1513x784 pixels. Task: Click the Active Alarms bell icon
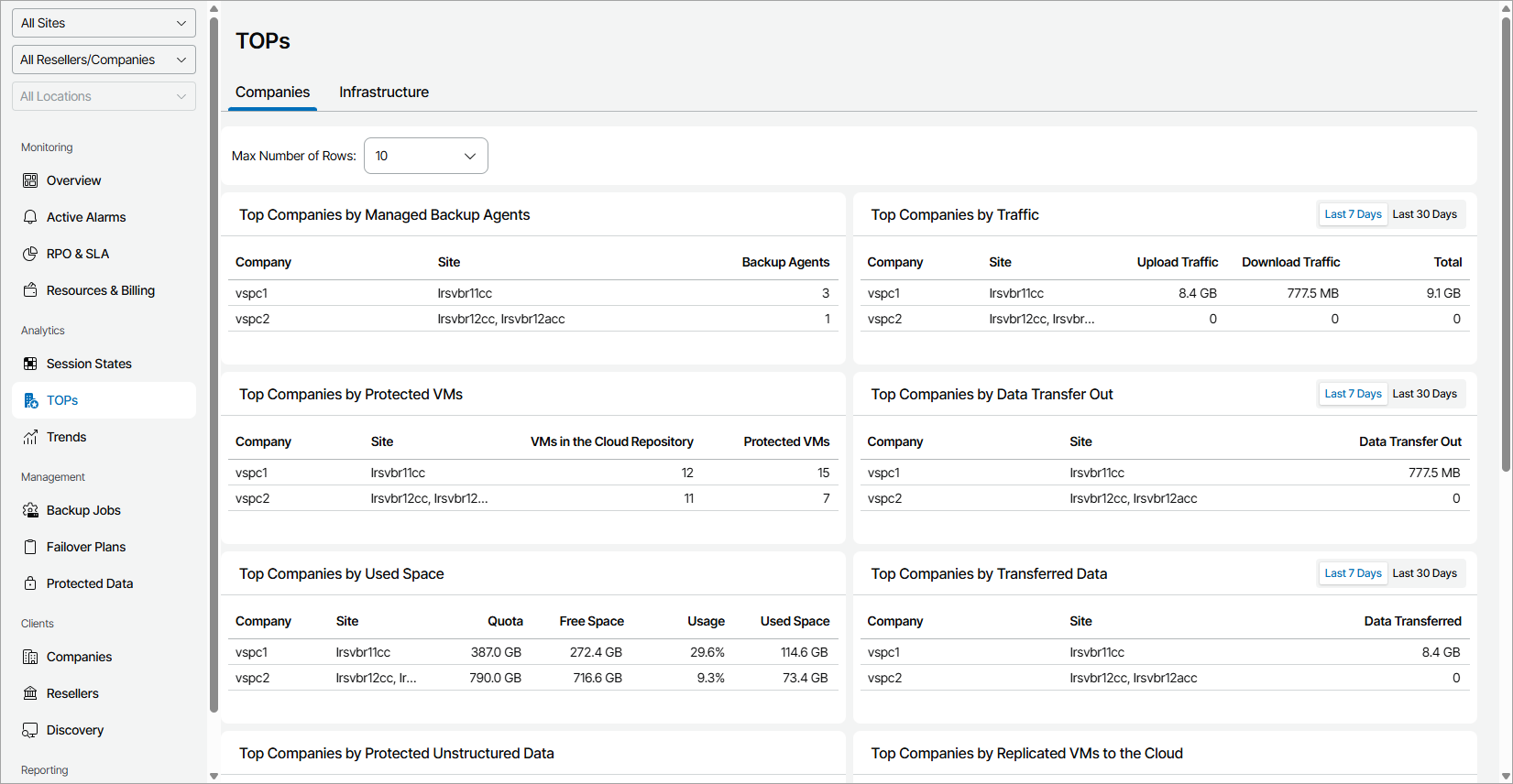click(x=30, y=217)
